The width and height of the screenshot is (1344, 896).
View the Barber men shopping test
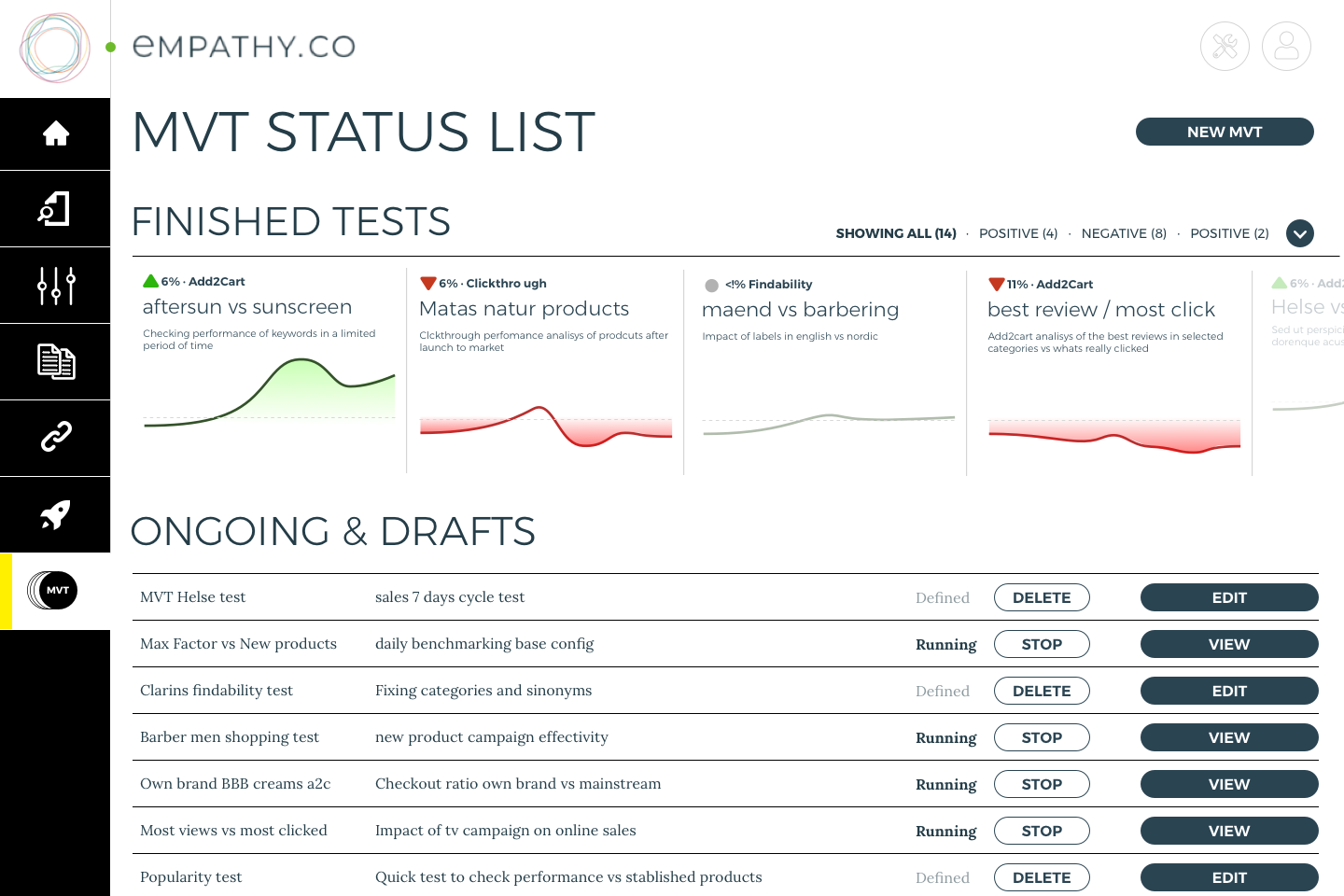pyautogui.click(x=1228, y=737)
